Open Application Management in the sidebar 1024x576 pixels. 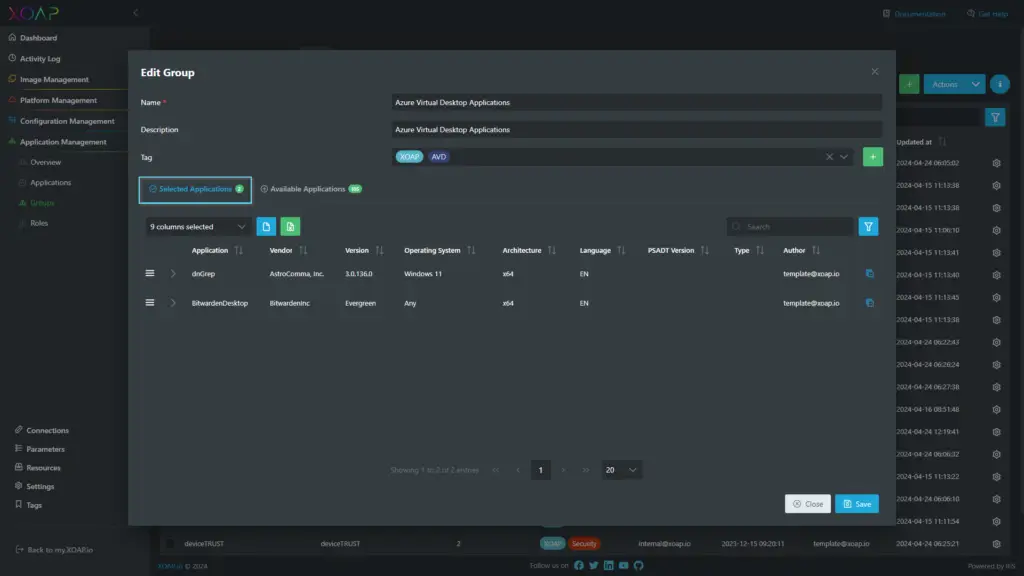[x=63, y=142]
